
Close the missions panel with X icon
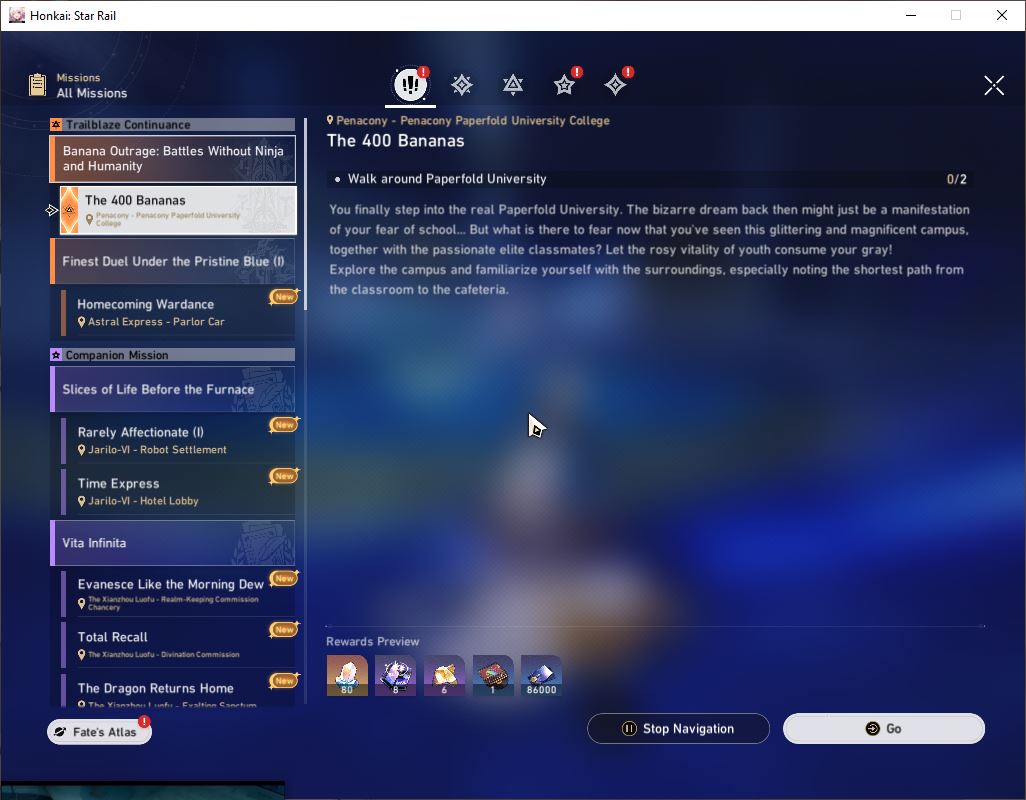[x=994, y=85]
